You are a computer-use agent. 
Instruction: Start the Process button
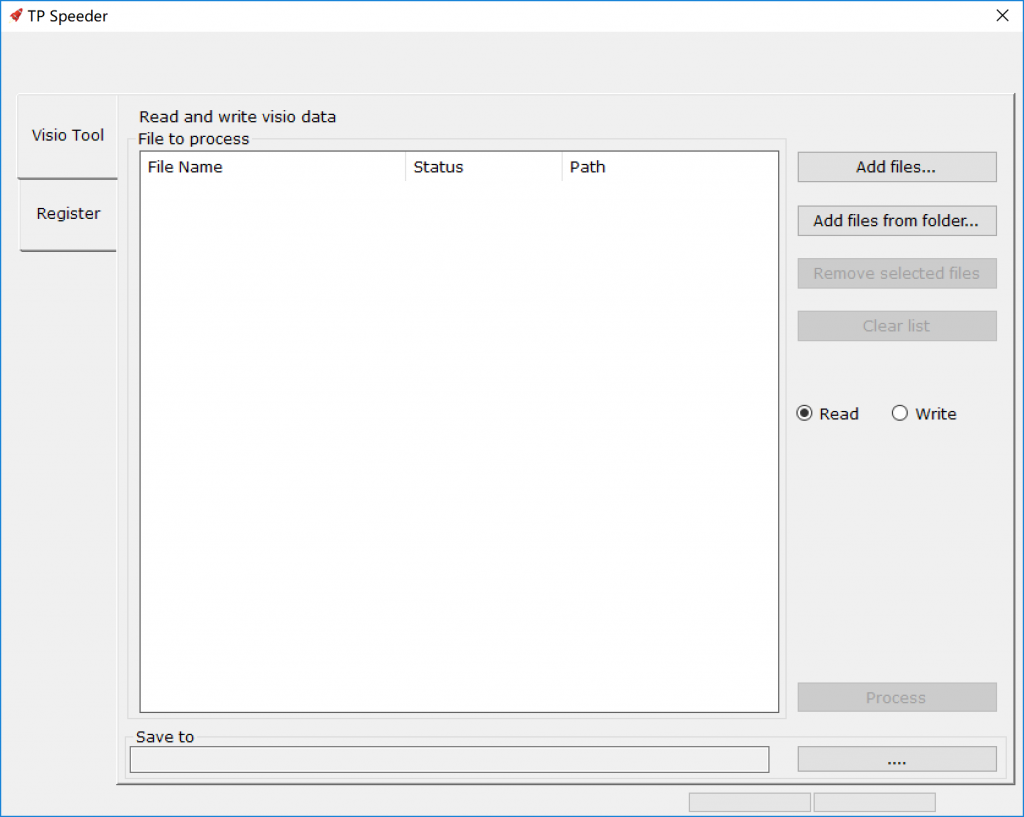point(896,698)
